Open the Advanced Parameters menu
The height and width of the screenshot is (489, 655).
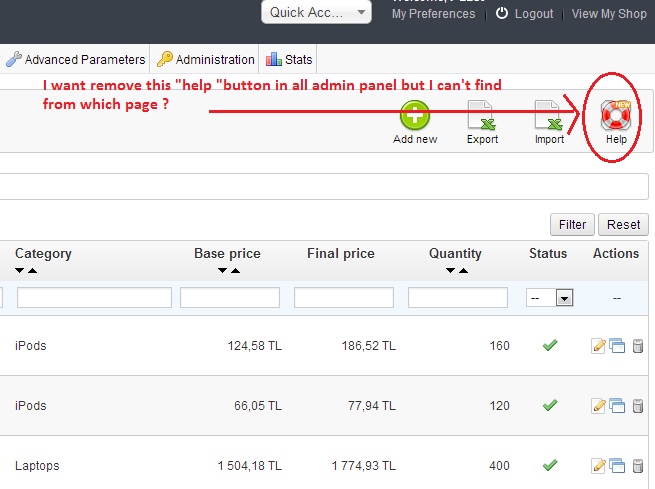(x=75, y=59)
